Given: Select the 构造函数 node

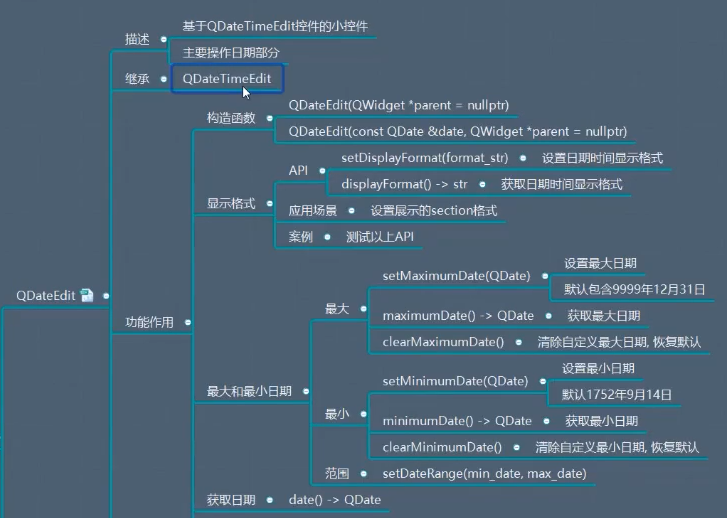Looking at the screenshot, I should (x=231, y=118).
